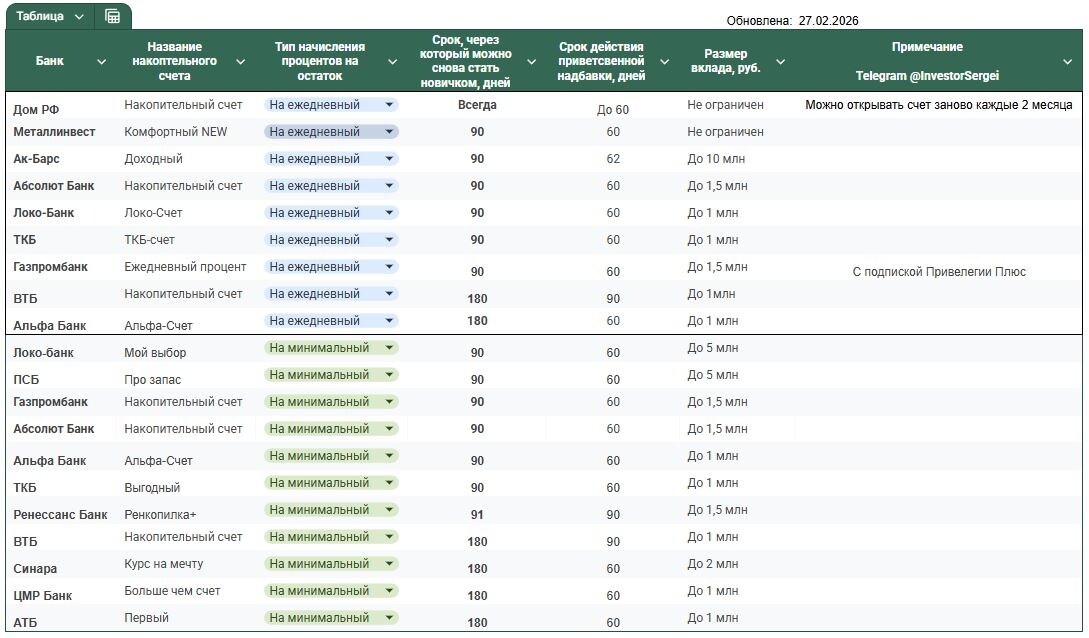Open interest type chip for Металлинвест
This screenshot has width=1089, height=638.
pos(331,132)
